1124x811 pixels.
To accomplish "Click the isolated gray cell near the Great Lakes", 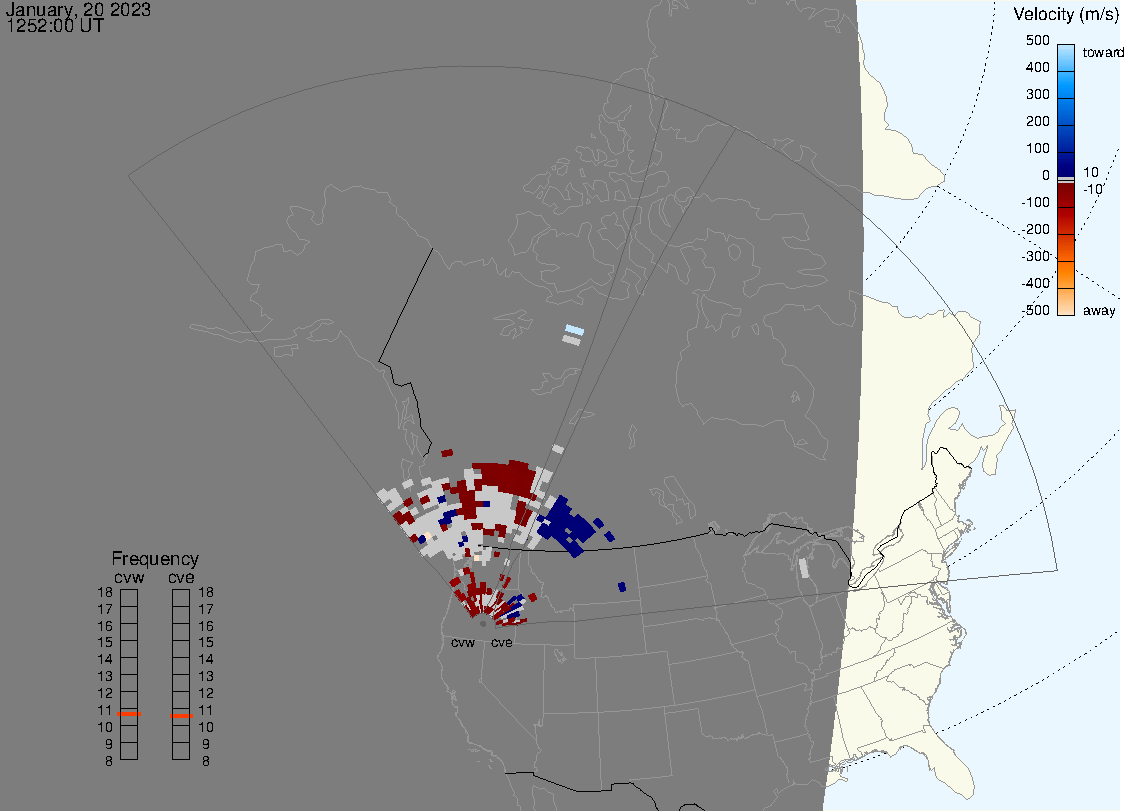I will [803, 567].
